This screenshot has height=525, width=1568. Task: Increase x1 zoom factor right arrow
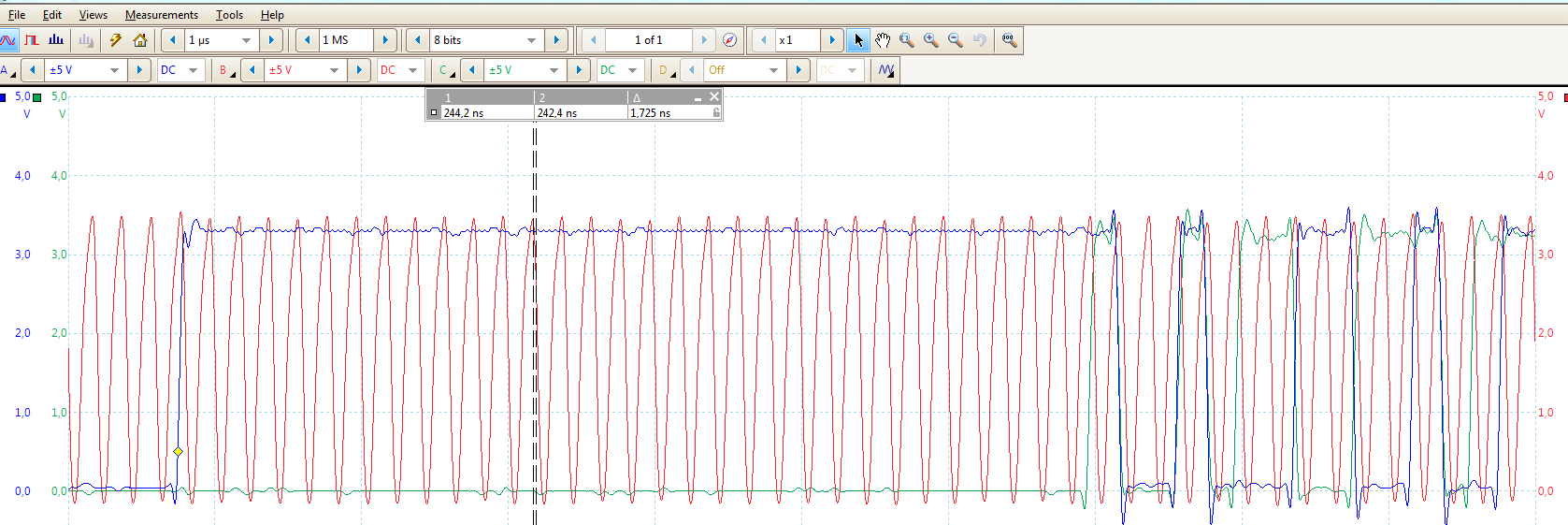click(x=832, y=40)
